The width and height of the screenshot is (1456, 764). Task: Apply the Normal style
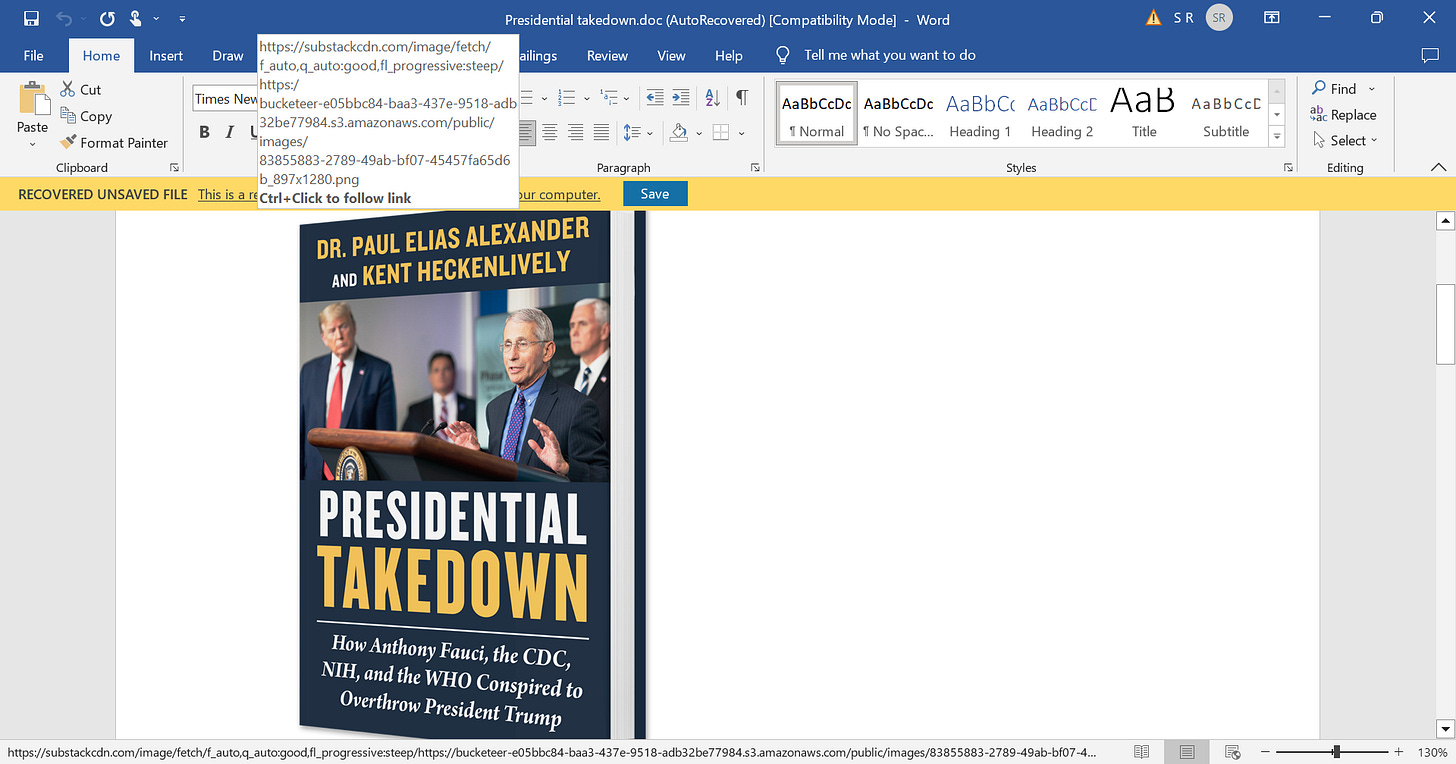click(816, 114)
